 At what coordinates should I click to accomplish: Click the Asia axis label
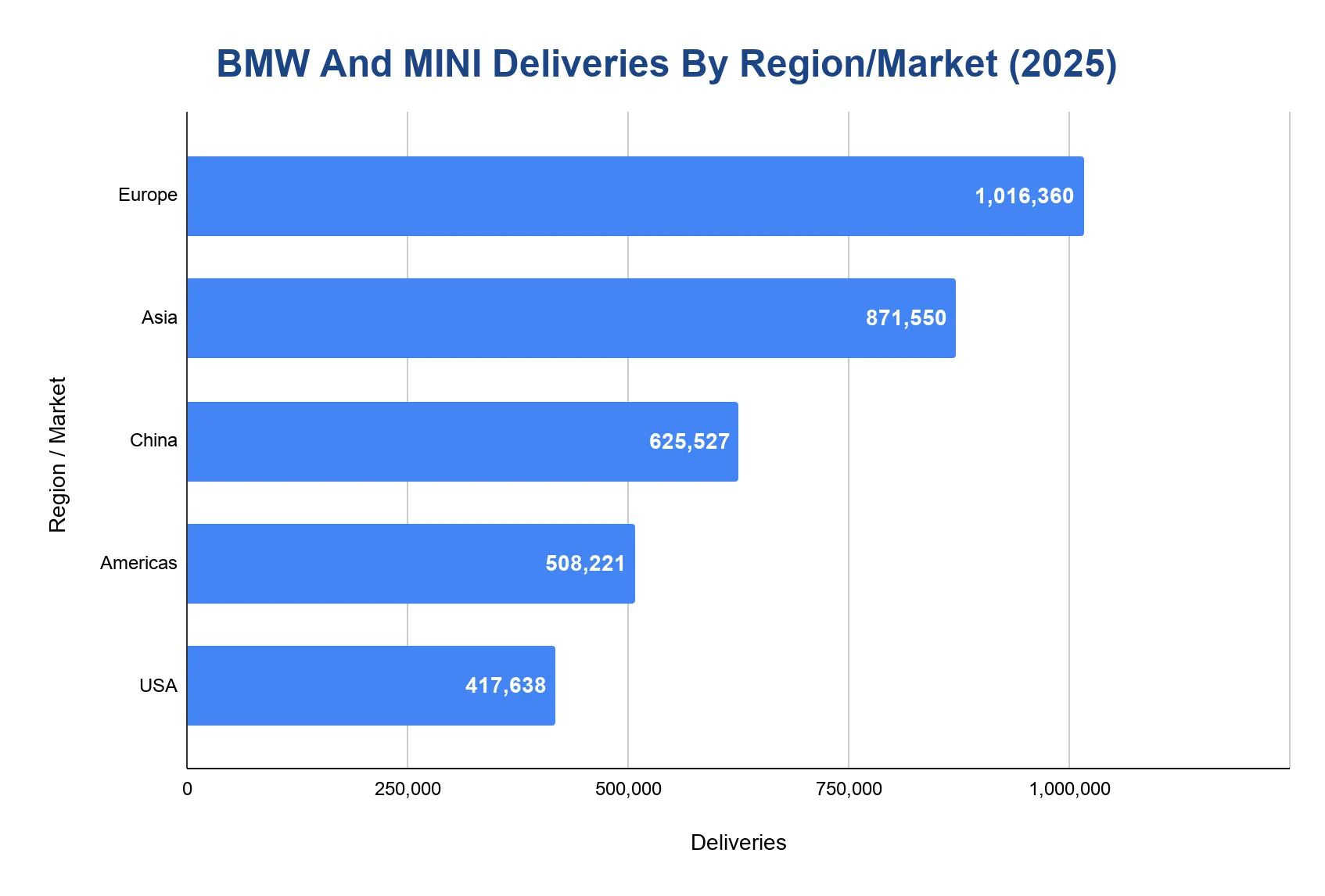point(160,317)
